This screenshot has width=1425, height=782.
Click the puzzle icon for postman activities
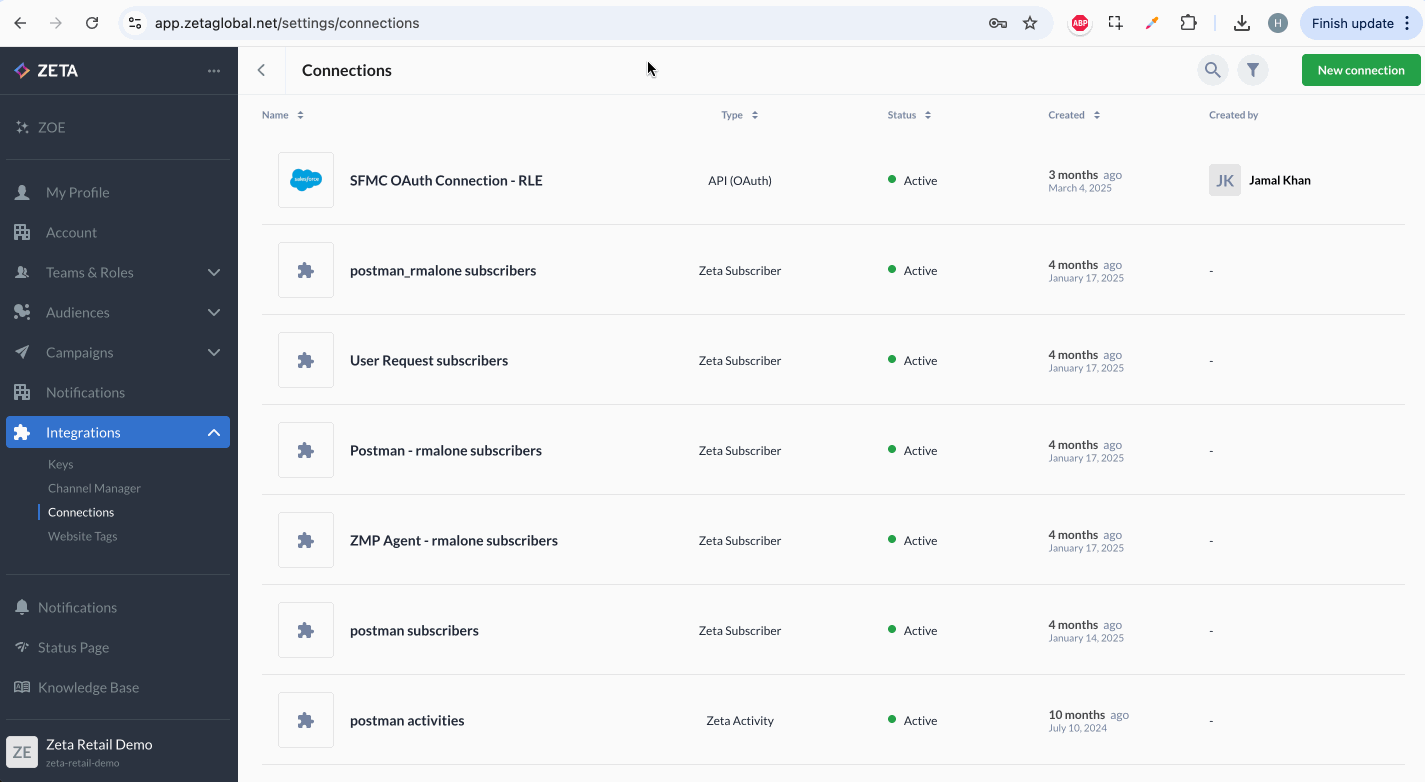coord(306,720)
